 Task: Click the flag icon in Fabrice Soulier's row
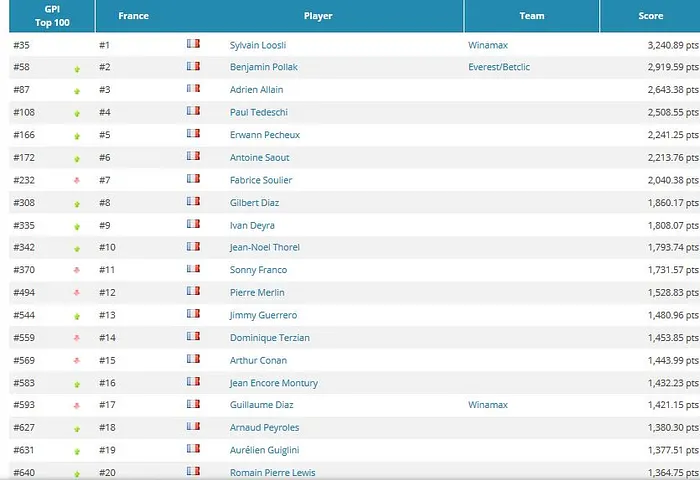[x=193, y=179]
